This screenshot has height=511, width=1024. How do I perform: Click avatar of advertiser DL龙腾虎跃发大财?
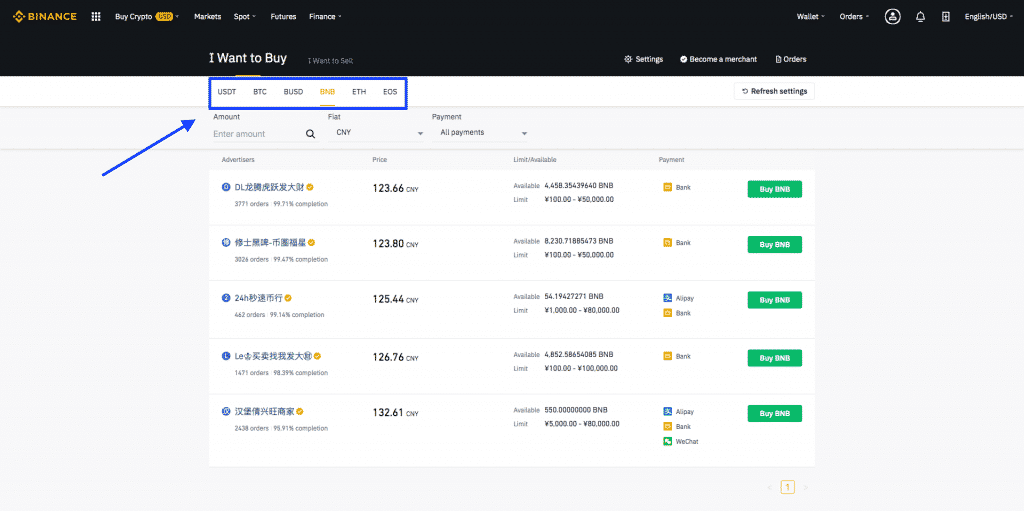click(x=226, y=187)
